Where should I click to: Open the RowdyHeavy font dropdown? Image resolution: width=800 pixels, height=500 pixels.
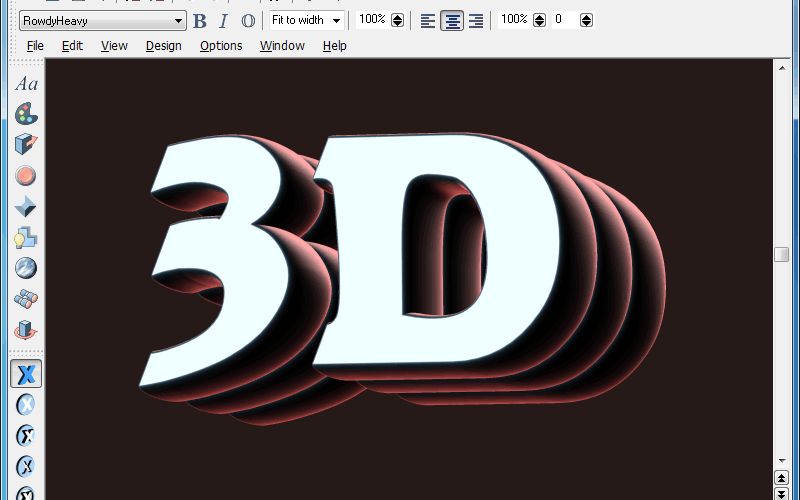[179, 21]
